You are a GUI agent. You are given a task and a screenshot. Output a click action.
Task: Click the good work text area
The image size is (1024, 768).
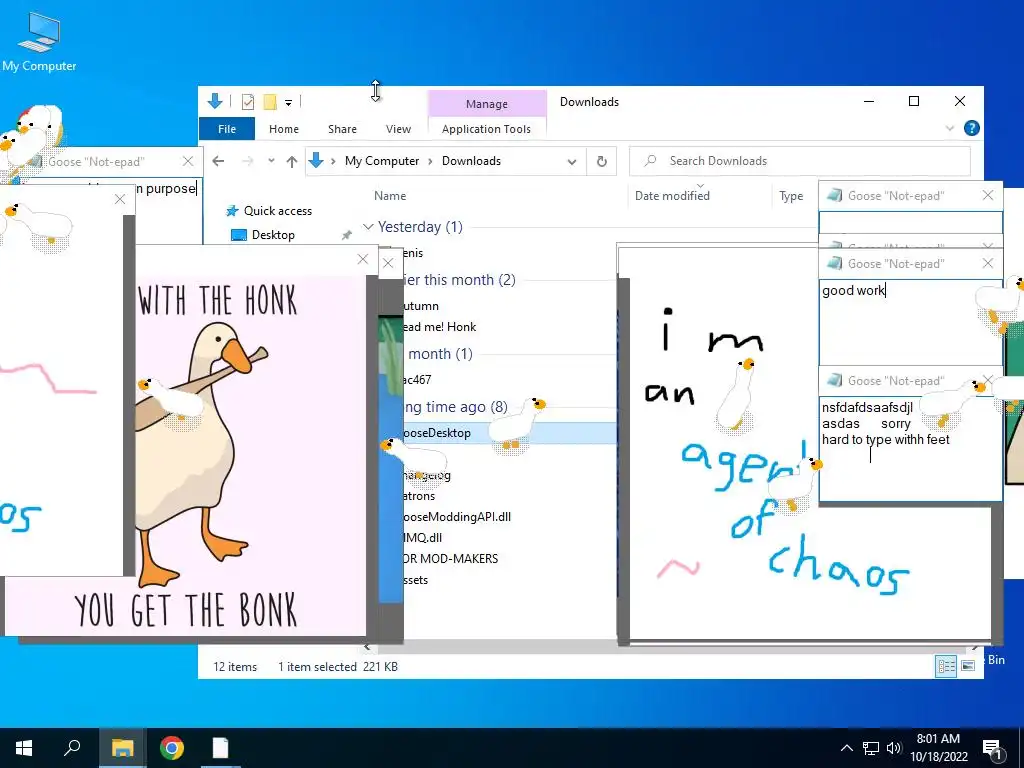coord(910,323)
